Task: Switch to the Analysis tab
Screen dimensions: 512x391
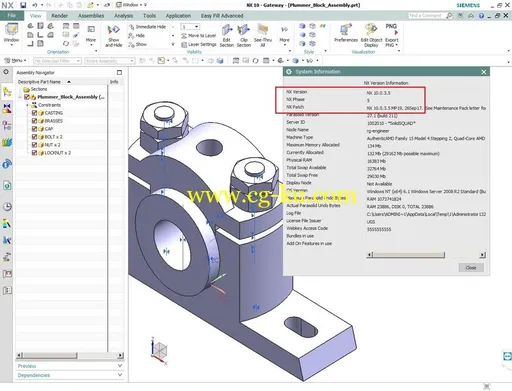Action: coord(123,16)
